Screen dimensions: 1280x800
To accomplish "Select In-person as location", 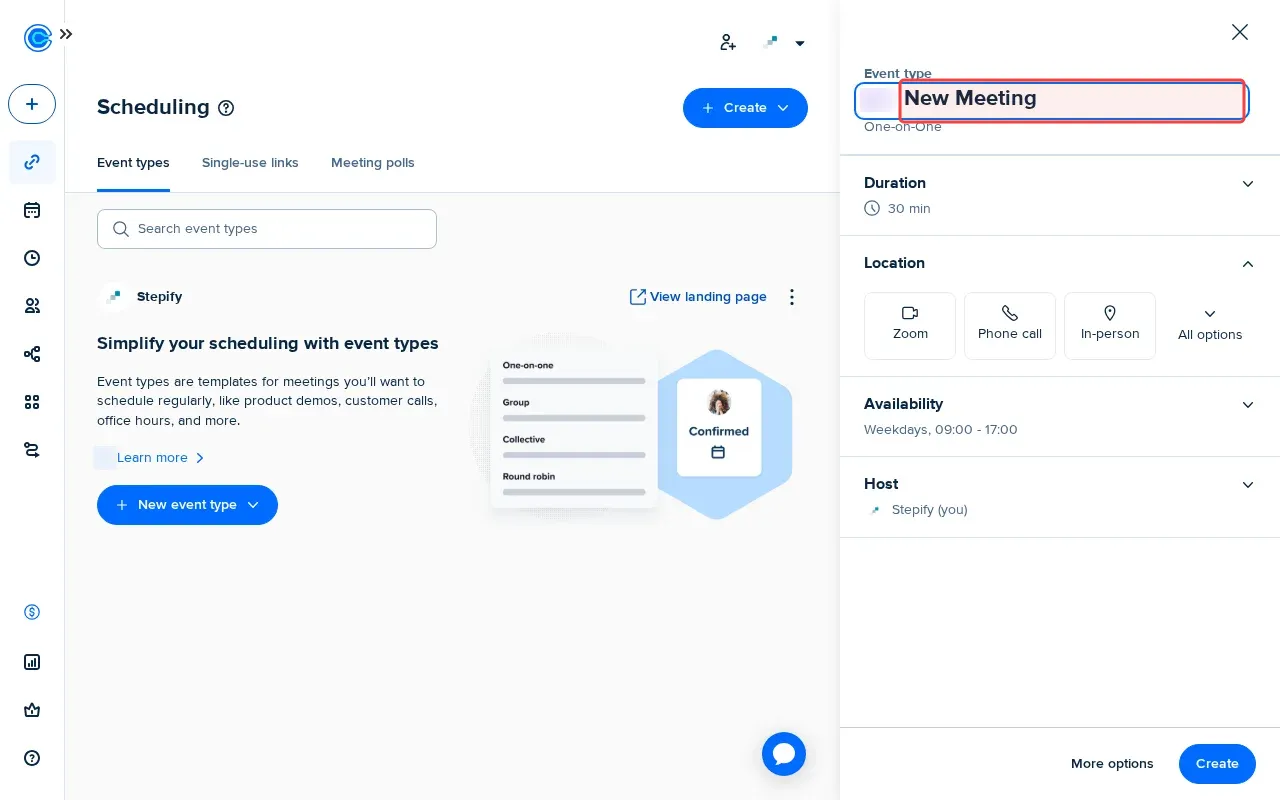I will [1110, 325].
